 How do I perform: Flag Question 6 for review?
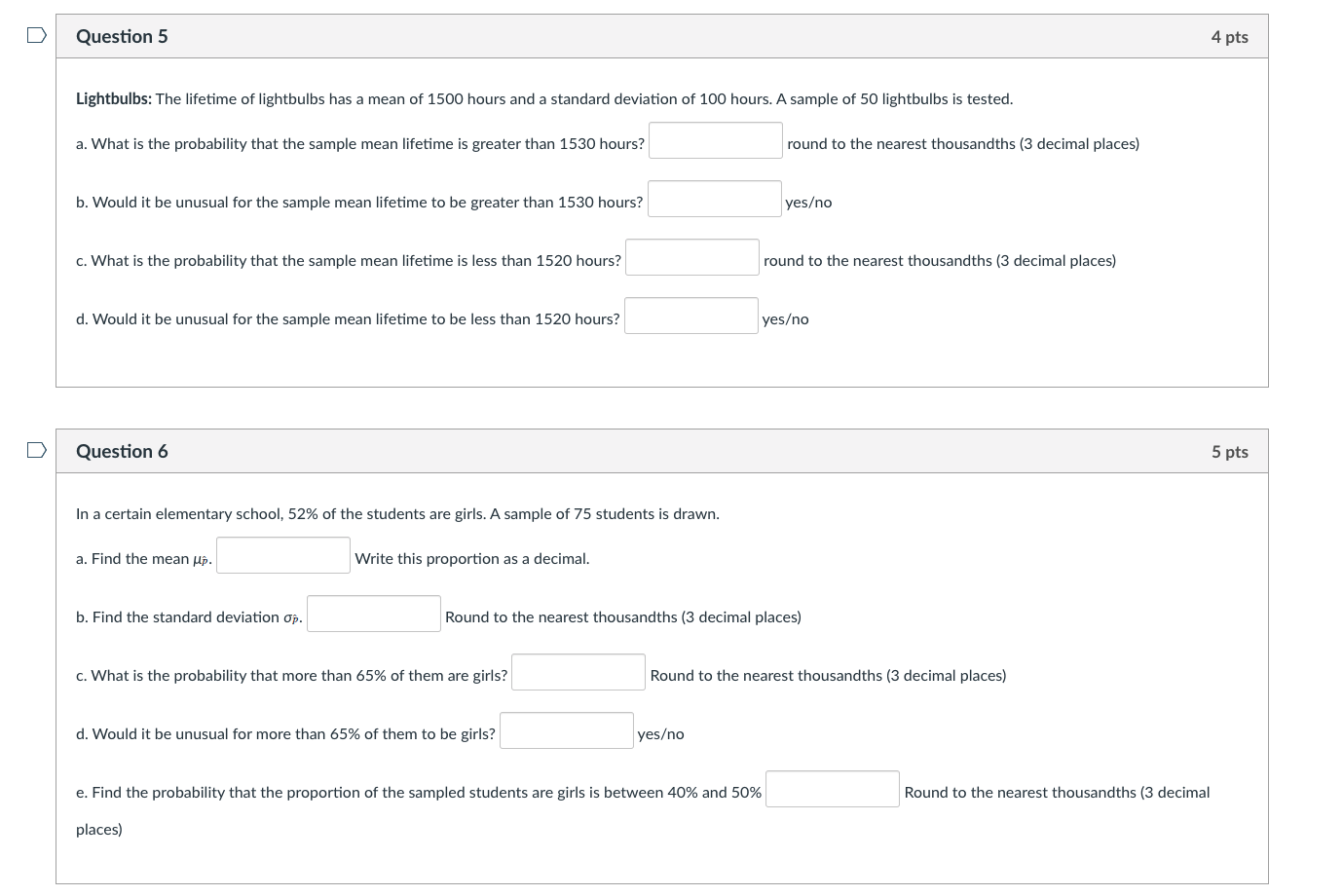coord(36,448)
